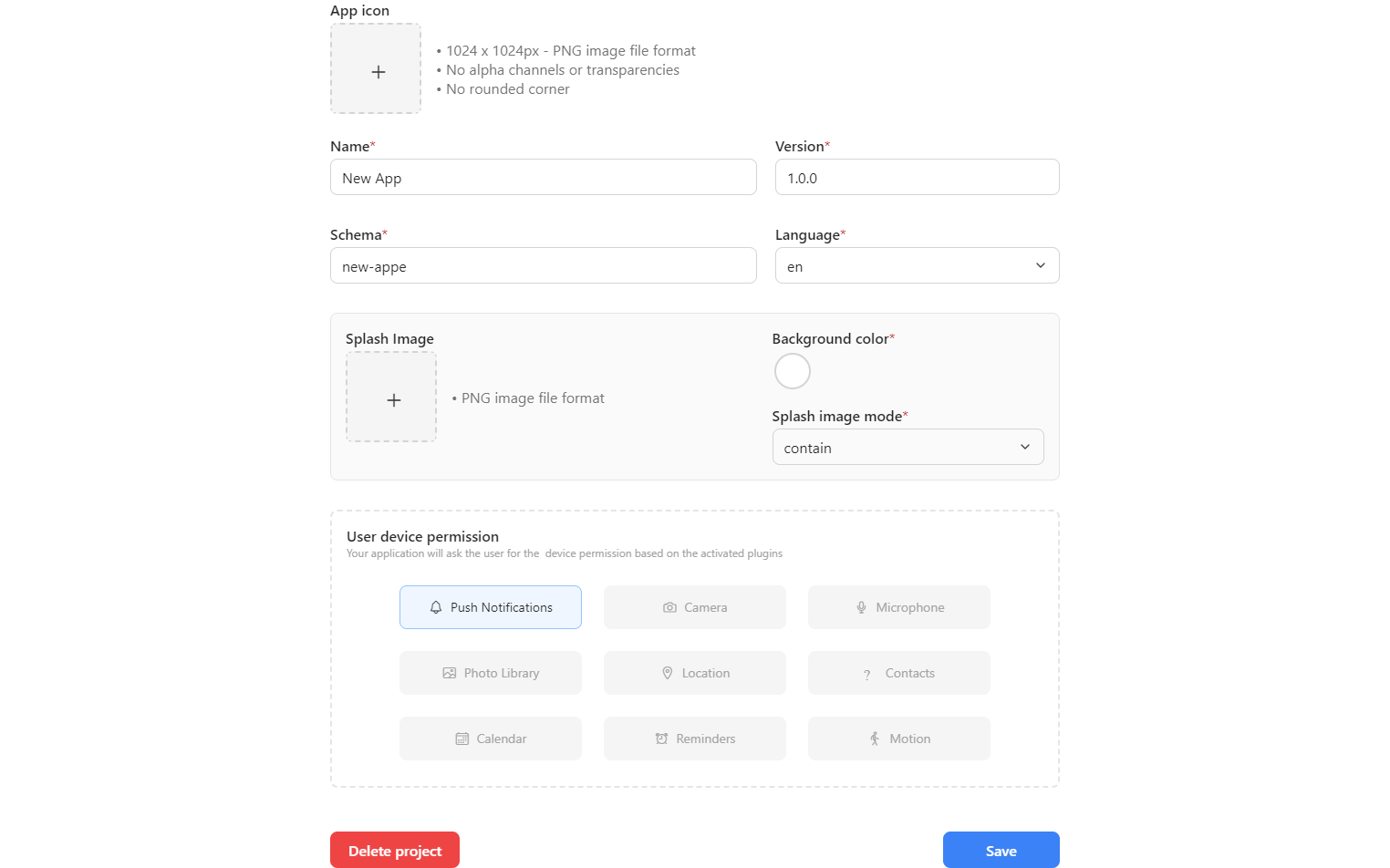Expand the Splash image mode dropdown

point(908,447)
